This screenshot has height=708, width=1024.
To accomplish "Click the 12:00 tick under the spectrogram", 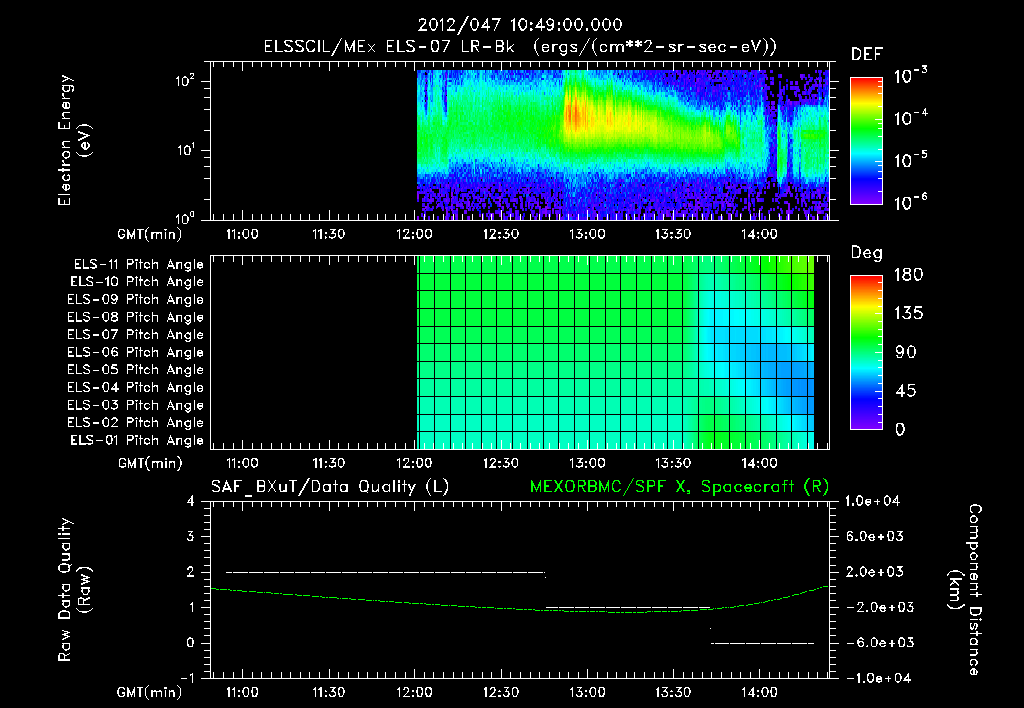I will 415,234.
